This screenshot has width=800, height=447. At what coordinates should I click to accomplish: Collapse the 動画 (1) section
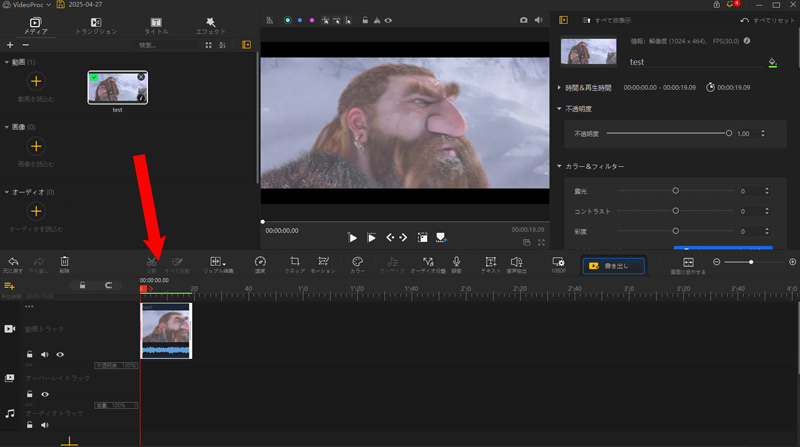click(7, 62)
